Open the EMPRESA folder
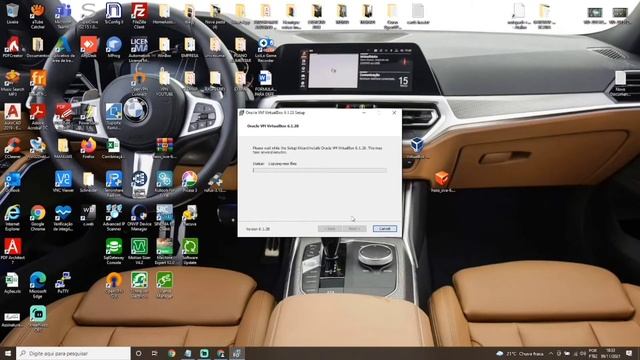Image resolution: width=640 pixels, height=360 pixels. coord(189,47)
